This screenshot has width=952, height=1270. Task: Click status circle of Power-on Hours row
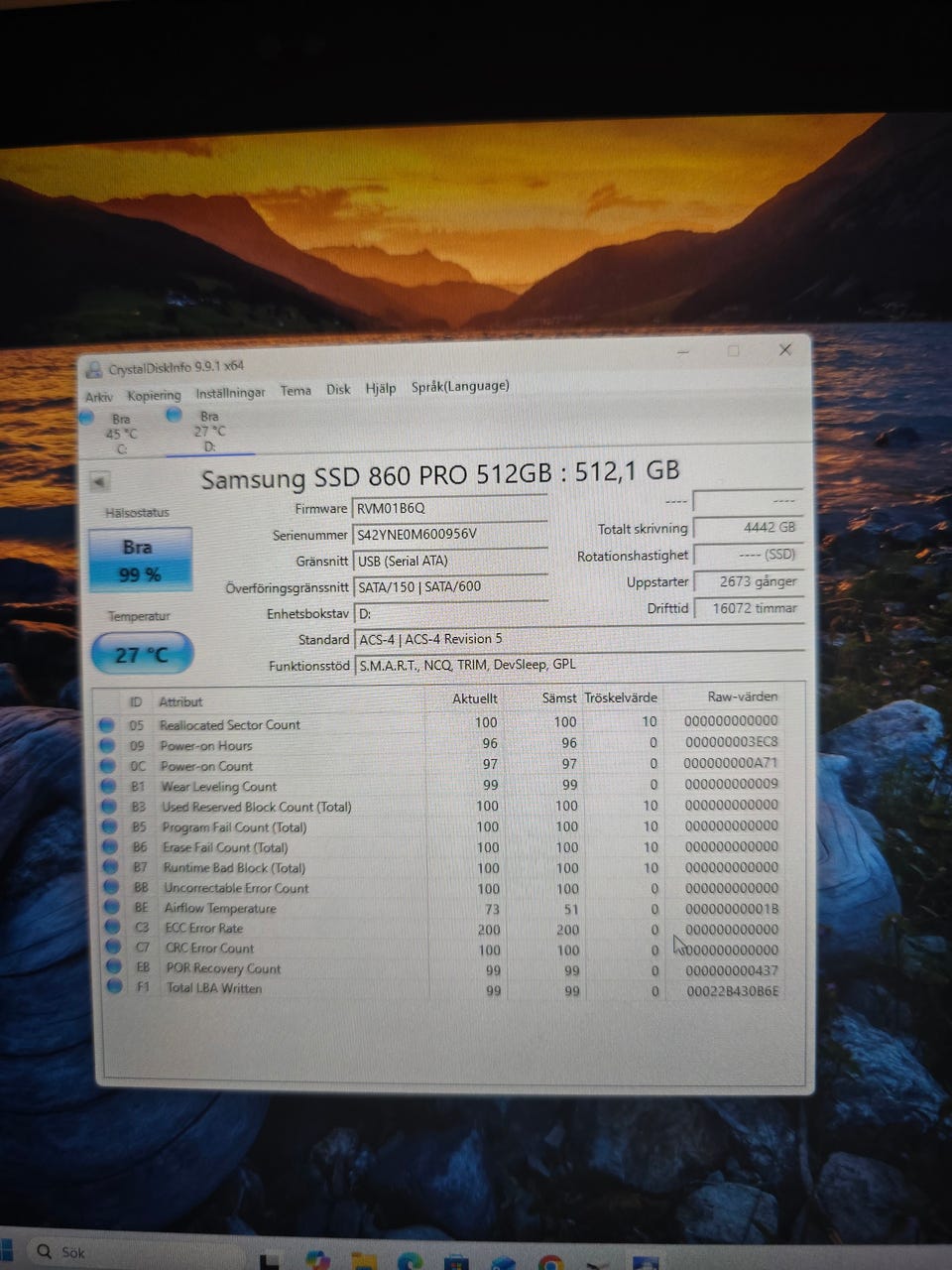(x=107, y=746)
